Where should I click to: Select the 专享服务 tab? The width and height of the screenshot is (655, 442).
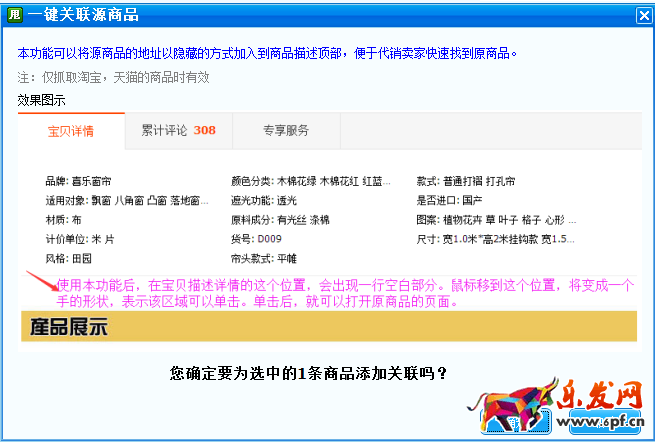286,131
